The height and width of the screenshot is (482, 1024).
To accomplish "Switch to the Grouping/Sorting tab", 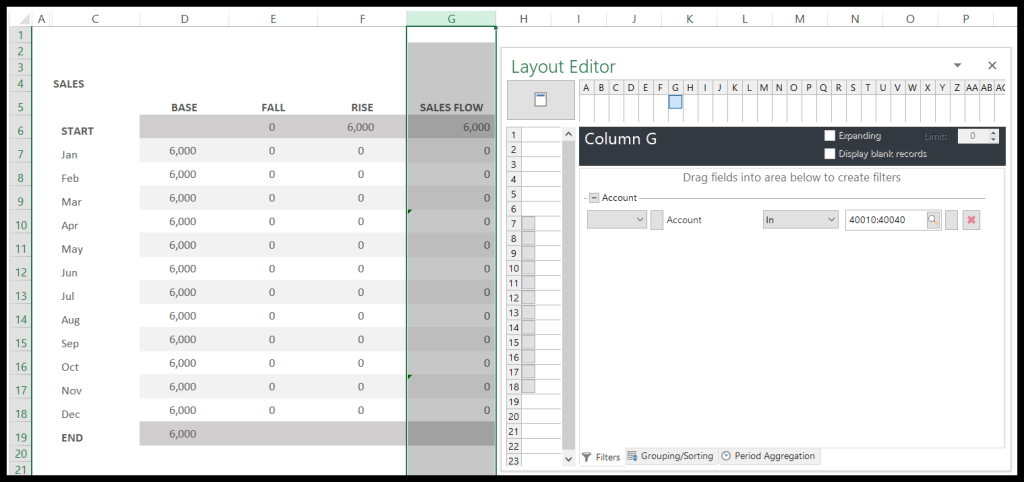I will (670, 456).
